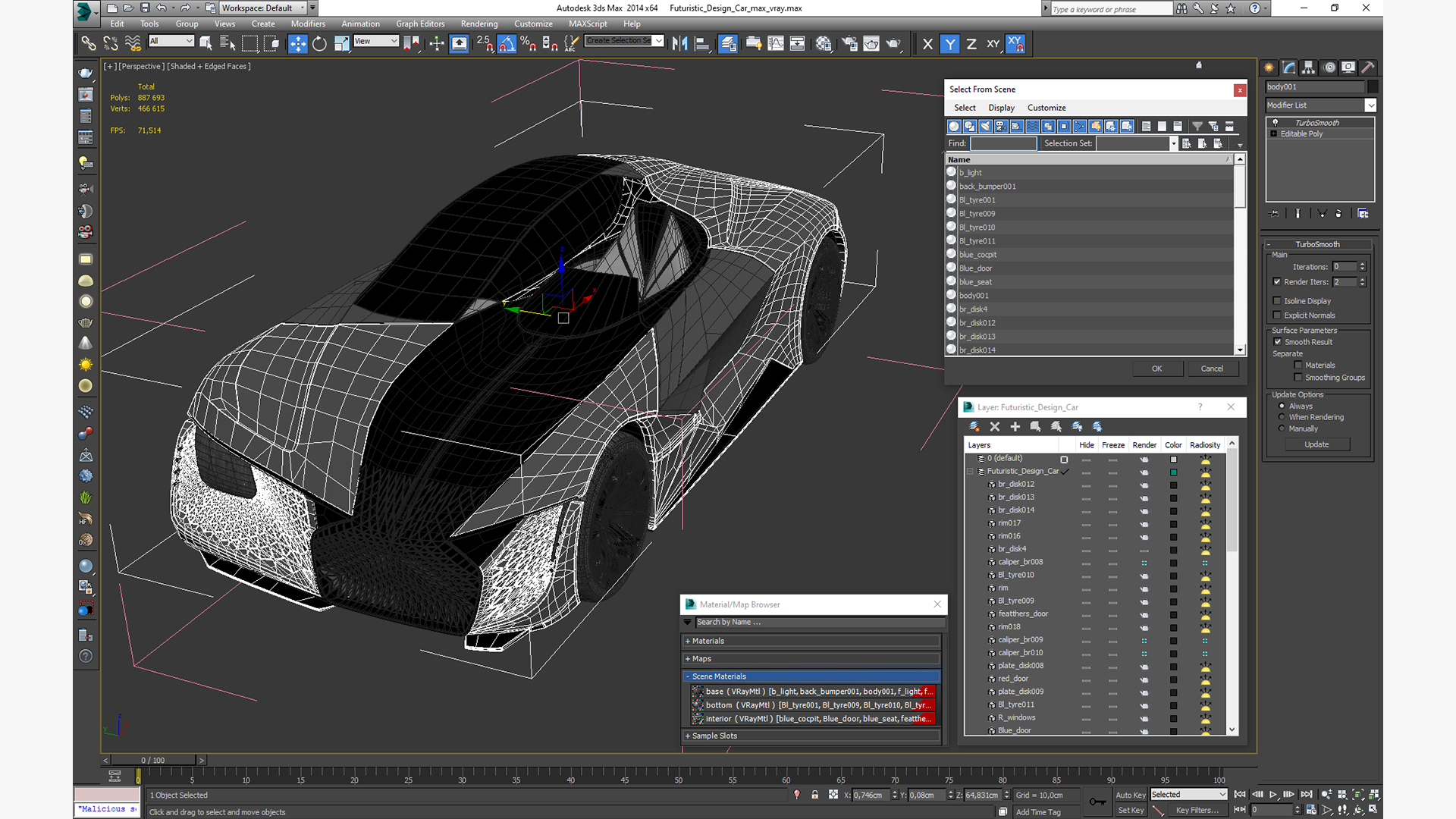Screen dimensions: 1456x819
Task: Constrain to Z axis
Action: coord(971,44)
